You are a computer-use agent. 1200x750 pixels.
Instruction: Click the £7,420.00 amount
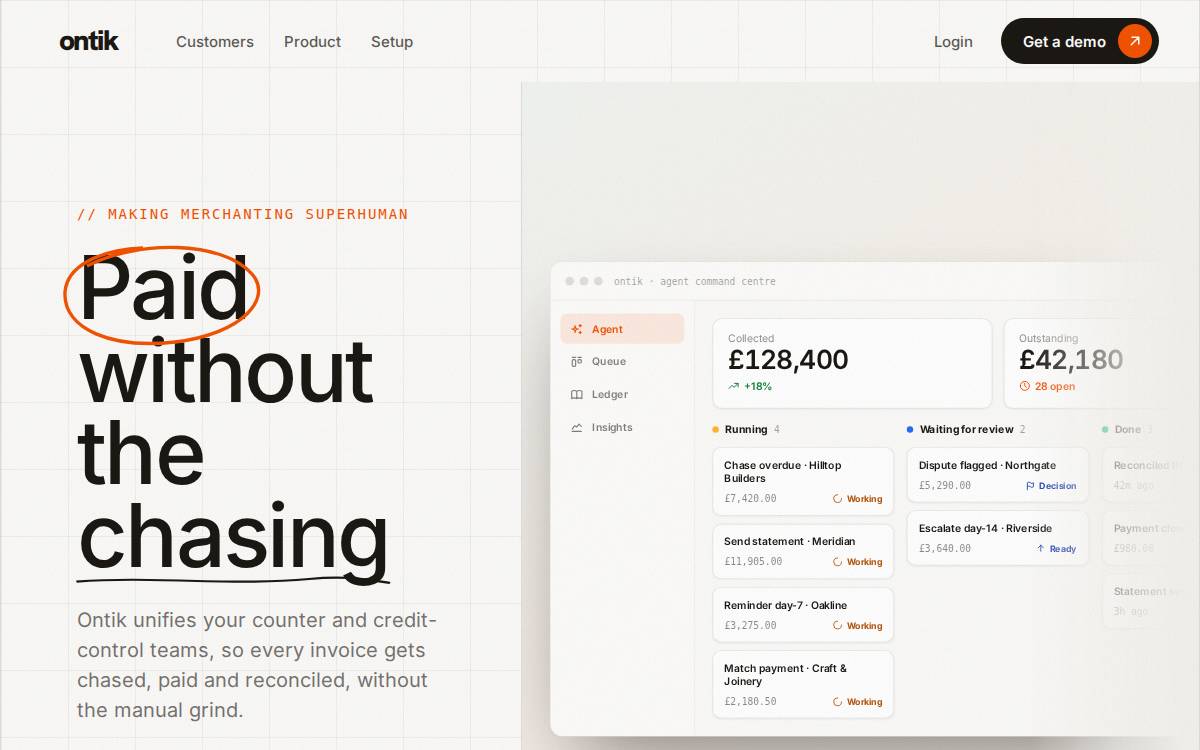coord(750,498)
